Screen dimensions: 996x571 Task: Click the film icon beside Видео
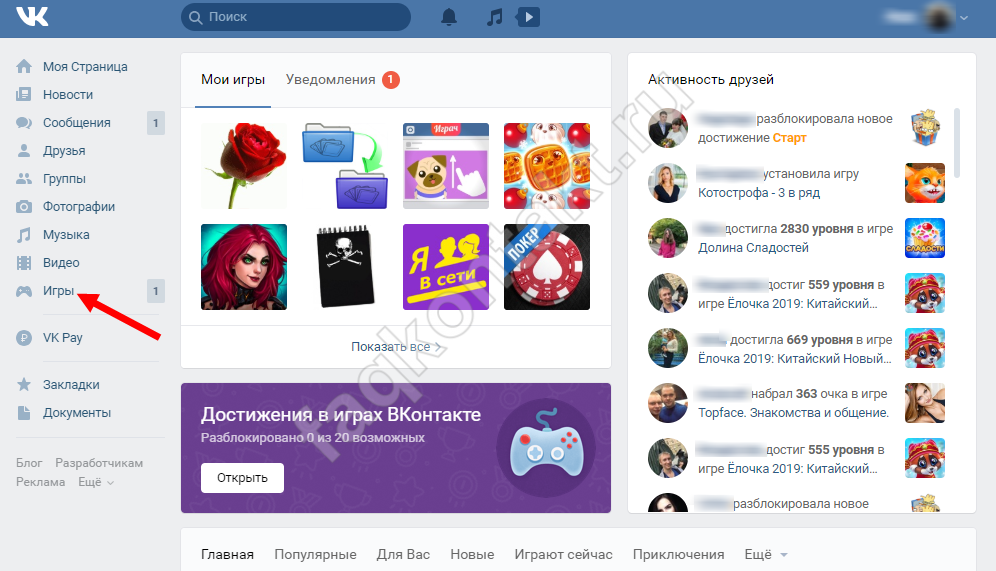tap(24, 262)
